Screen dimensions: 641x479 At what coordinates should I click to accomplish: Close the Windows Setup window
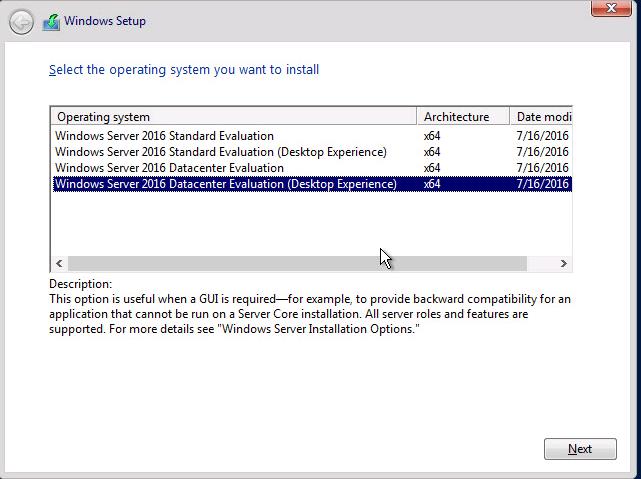click(611, 8)
